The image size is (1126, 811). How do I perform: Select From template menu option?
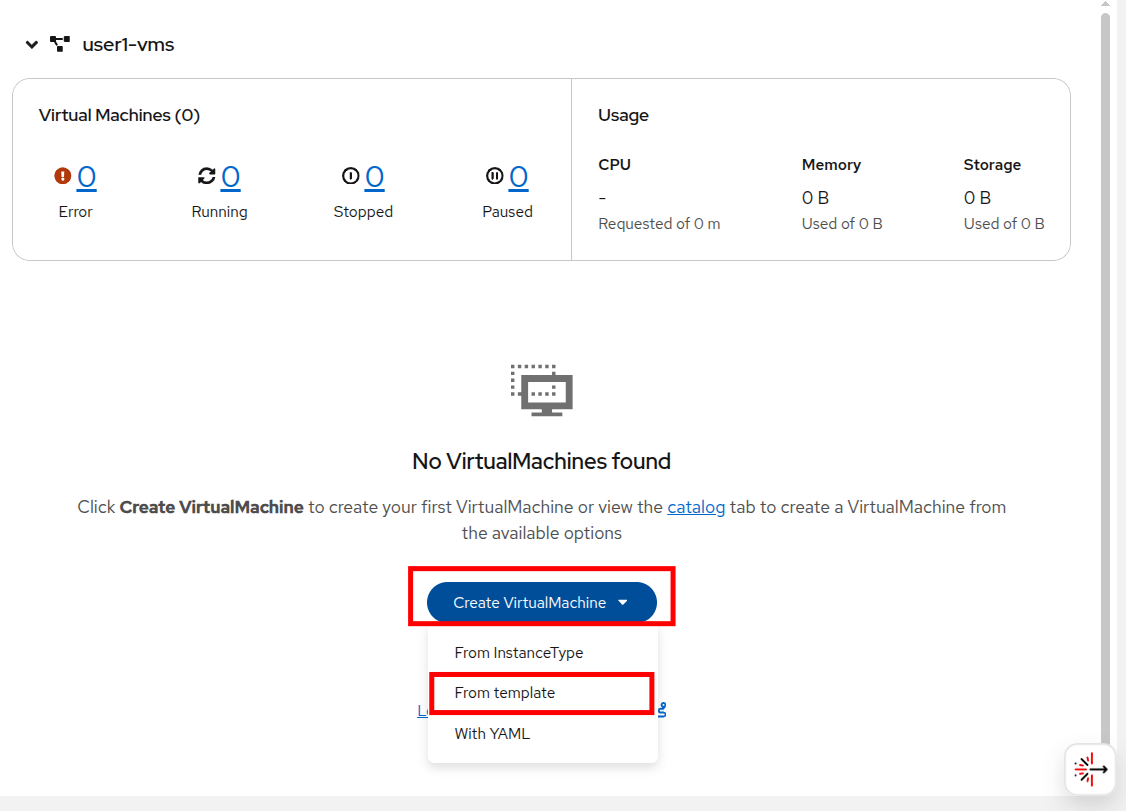tap(504, 692)
